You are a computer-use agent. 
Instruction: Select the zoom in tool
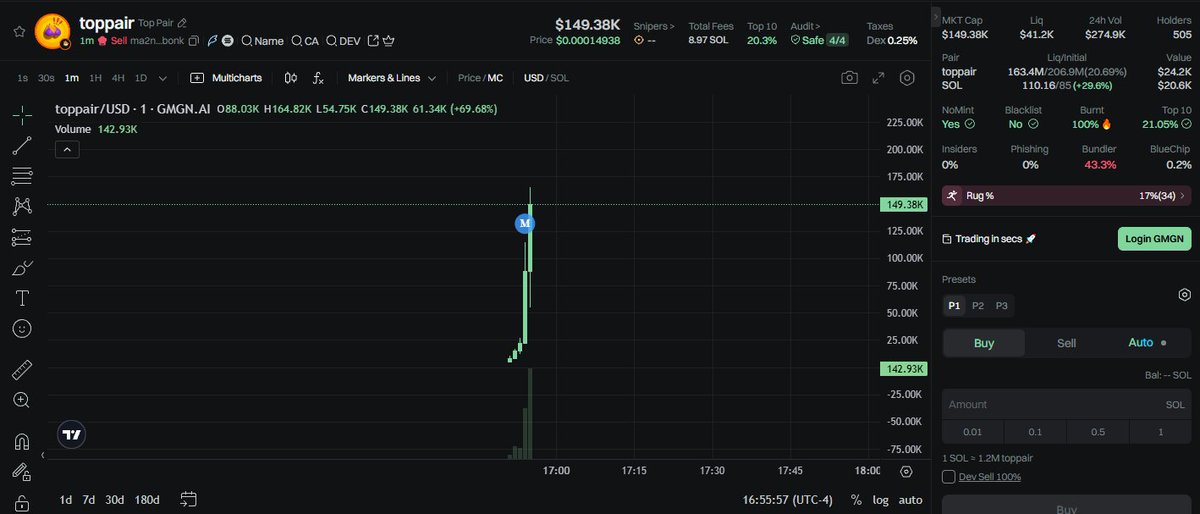point(21,400)
